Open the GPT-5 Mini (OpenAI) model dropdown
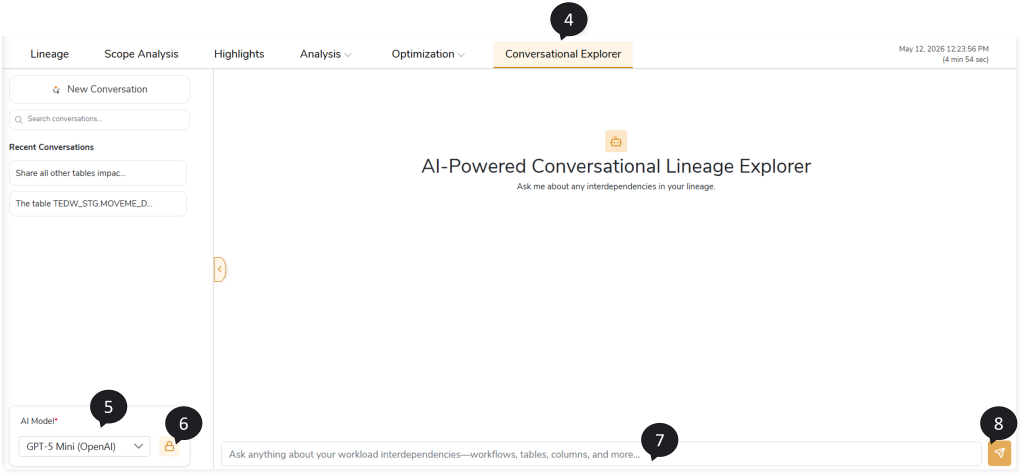The height and width of the screenshot is (476, 1024). point(84,447)
